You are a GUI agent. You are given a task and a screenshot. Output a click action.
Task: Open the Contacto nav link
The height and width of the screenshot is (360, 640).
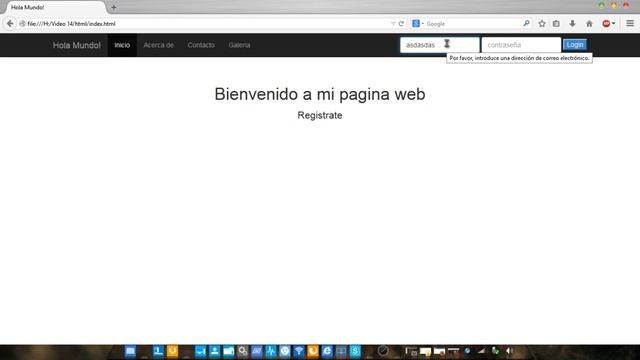(201, 45)
